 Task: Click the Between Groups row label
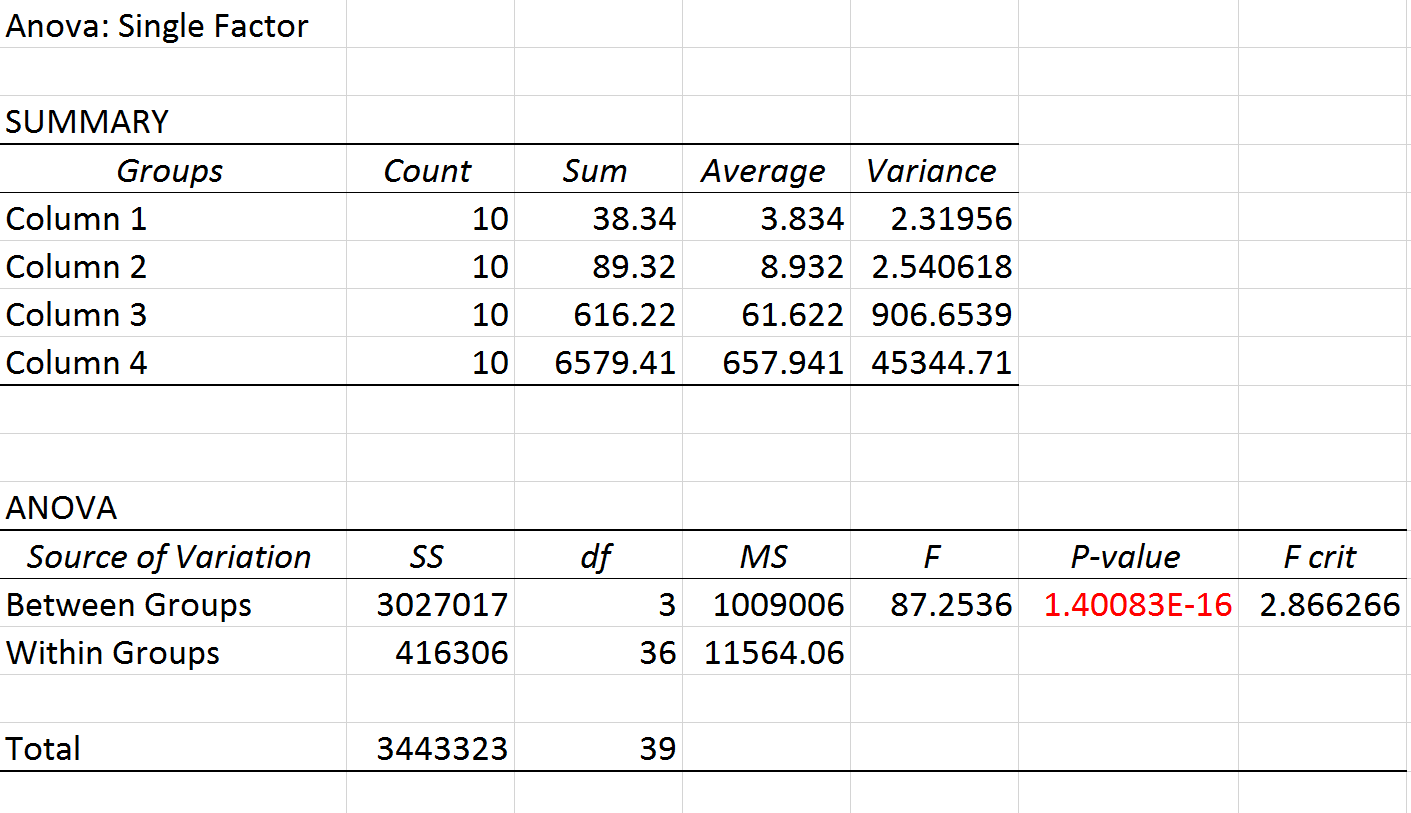129,605
